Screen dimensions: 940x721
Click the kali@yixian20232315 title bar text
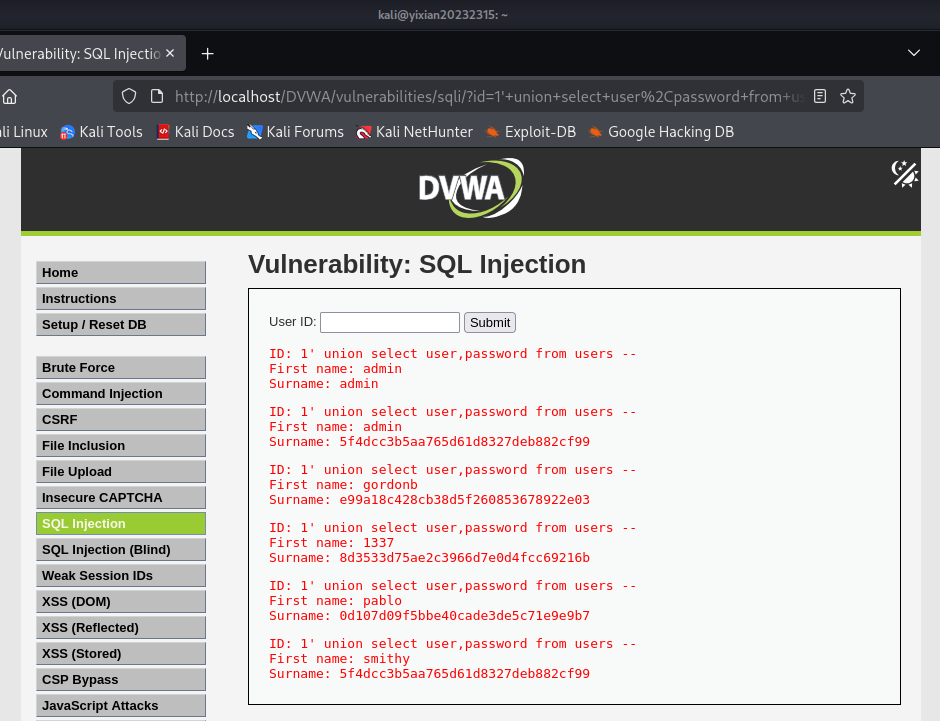click(x=443, y=15)
